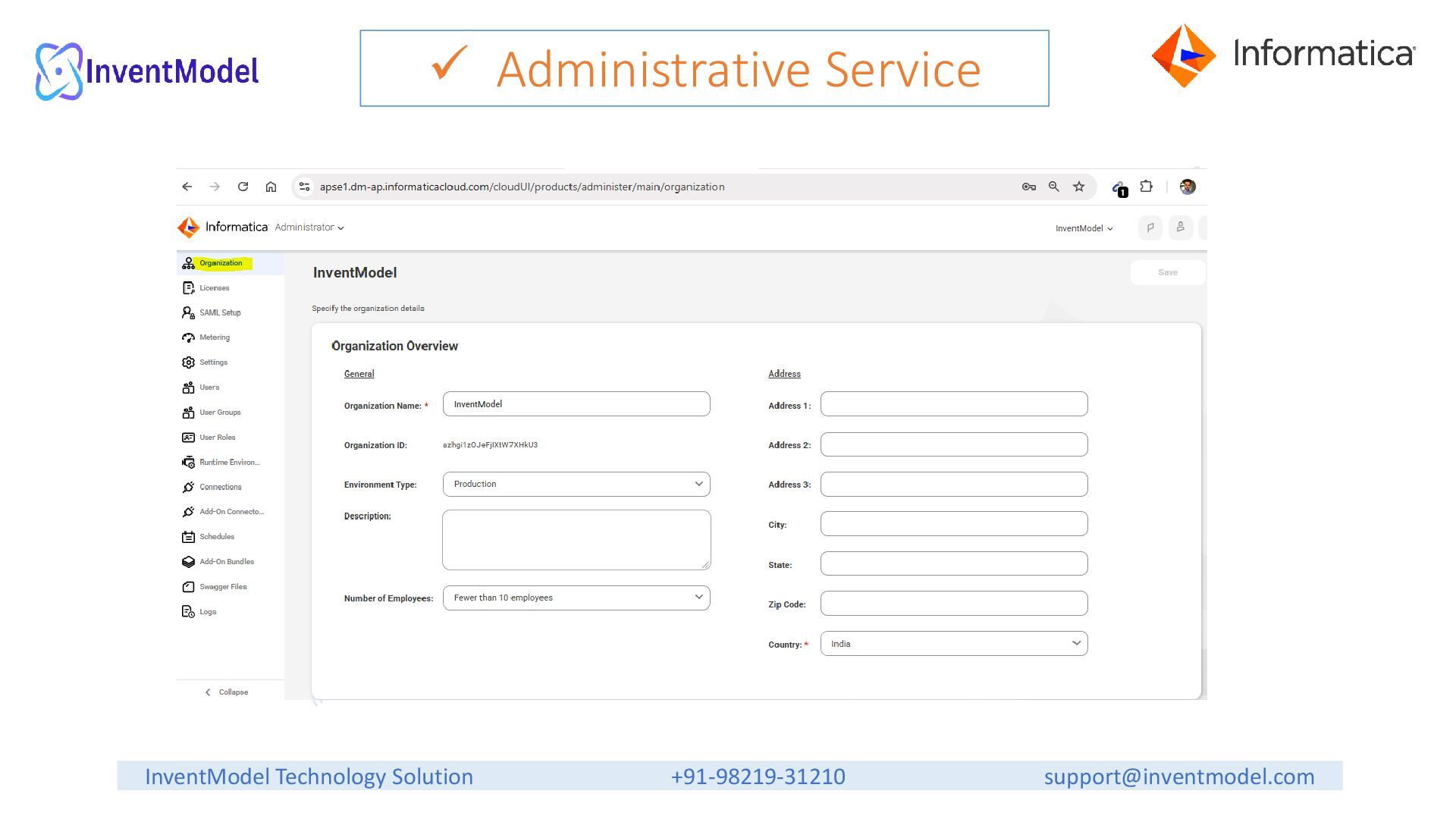
Task: Go to browser home icon
Action: [271, 187]
